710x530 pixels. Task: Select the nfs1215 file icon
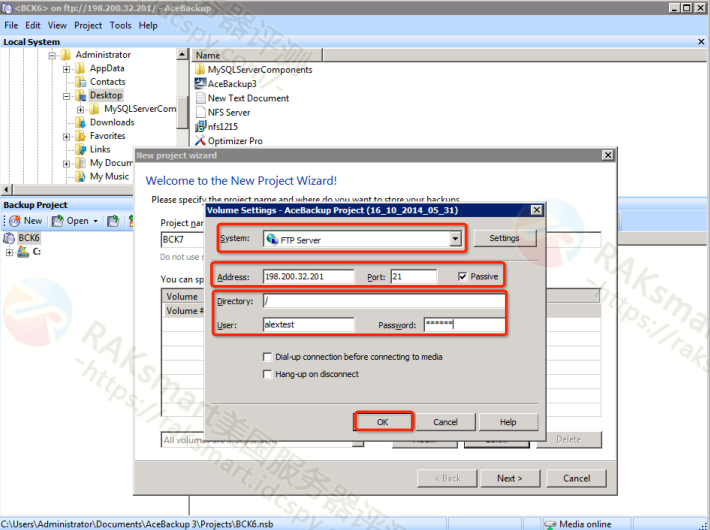point(200,126)
